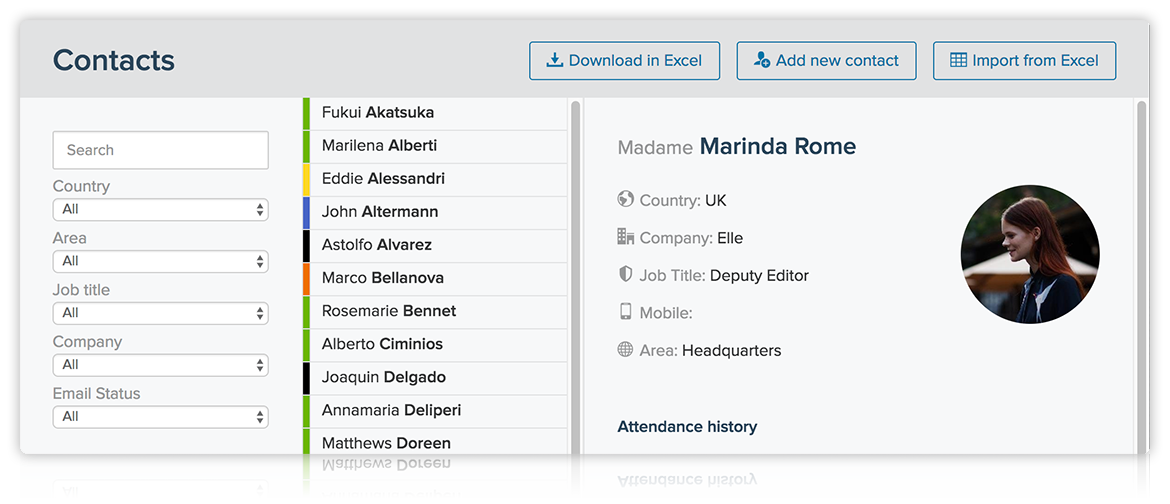Open the Company filter dropdown
Viewport: 1170px width, 504px height.
tap(160, 365)
